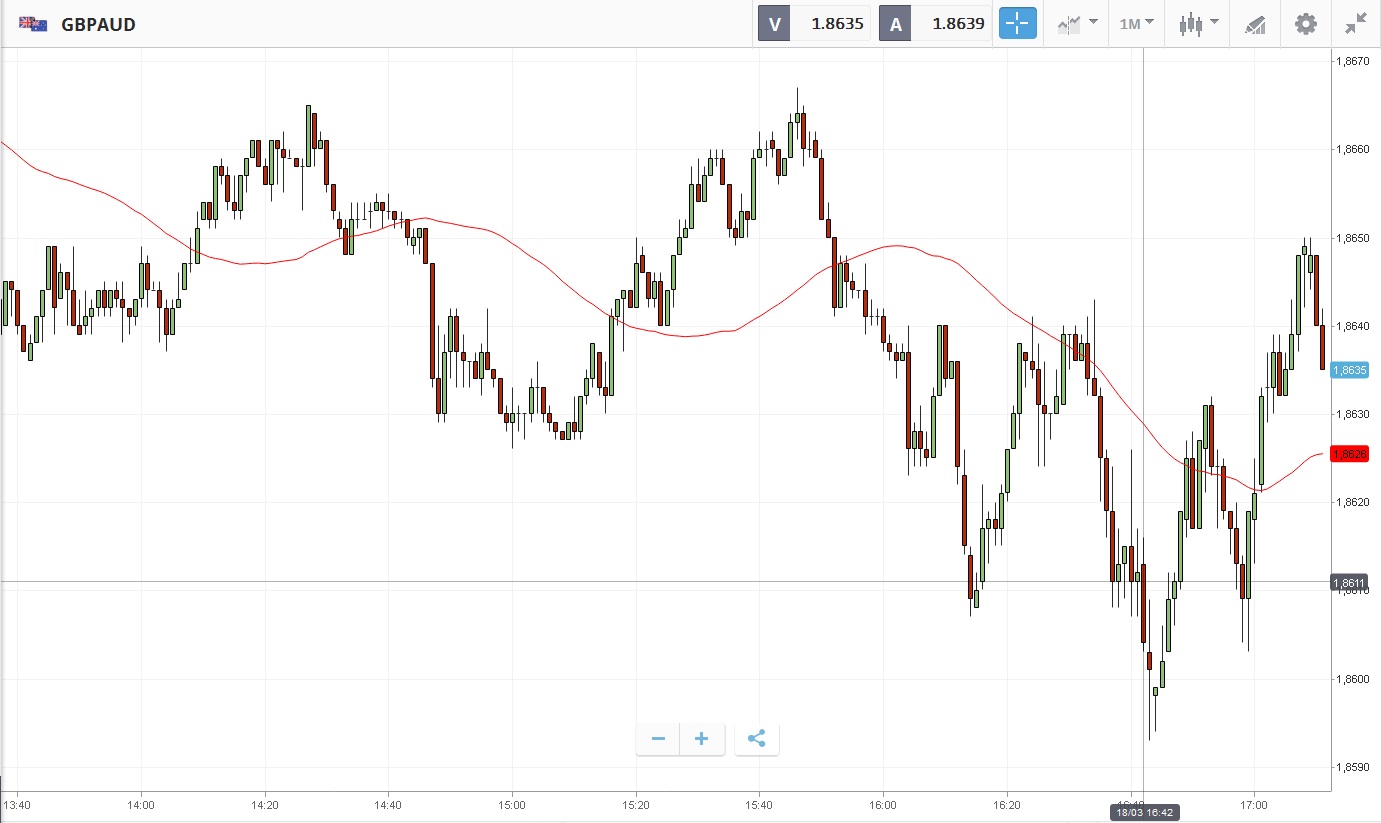Click the sell (V) button at 1.8635
Viewport: 1381px width, 823px height.
click(x=814, y=24)
